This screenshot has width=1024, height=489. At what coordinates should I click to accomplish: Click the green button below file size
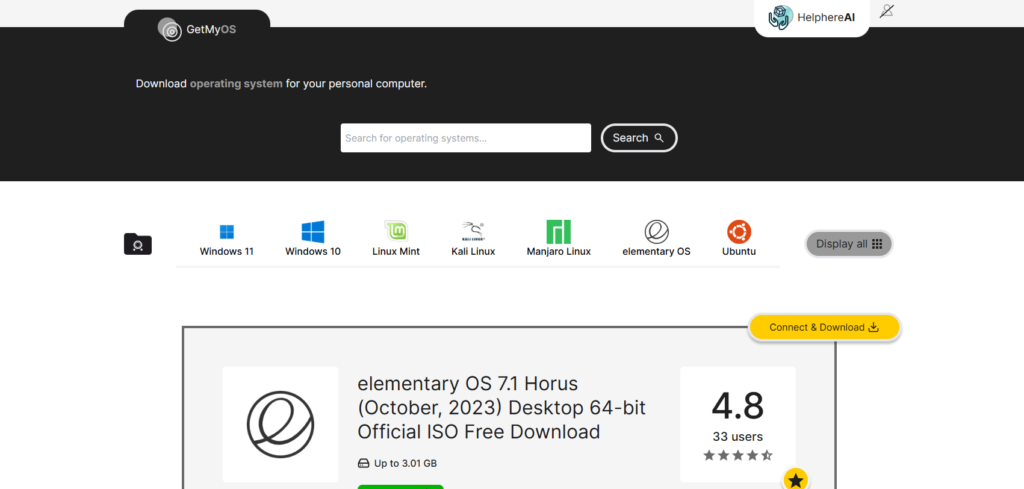tap(400, 487)
